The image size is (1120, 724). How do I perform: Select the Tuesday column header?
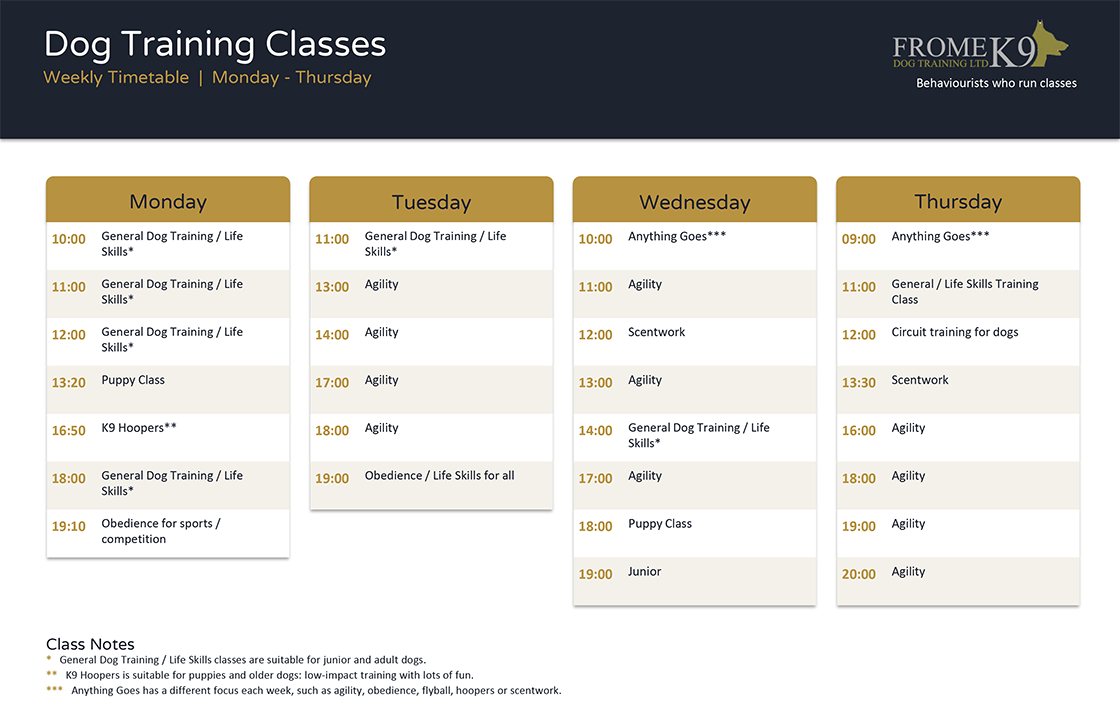pyautogui.click(x=431, y=199)
